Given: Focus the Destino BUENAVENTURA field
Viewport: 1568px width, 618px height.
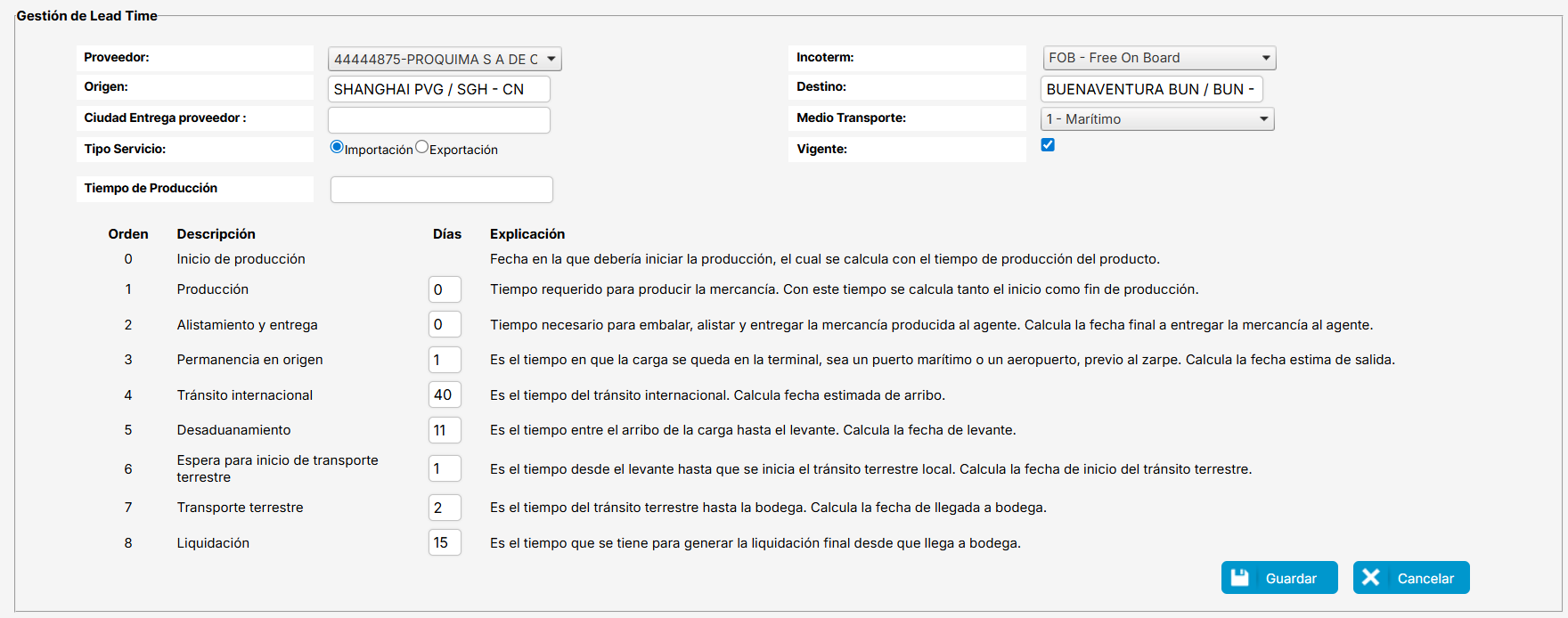Looking at the screenshot, I should 1151,89.
